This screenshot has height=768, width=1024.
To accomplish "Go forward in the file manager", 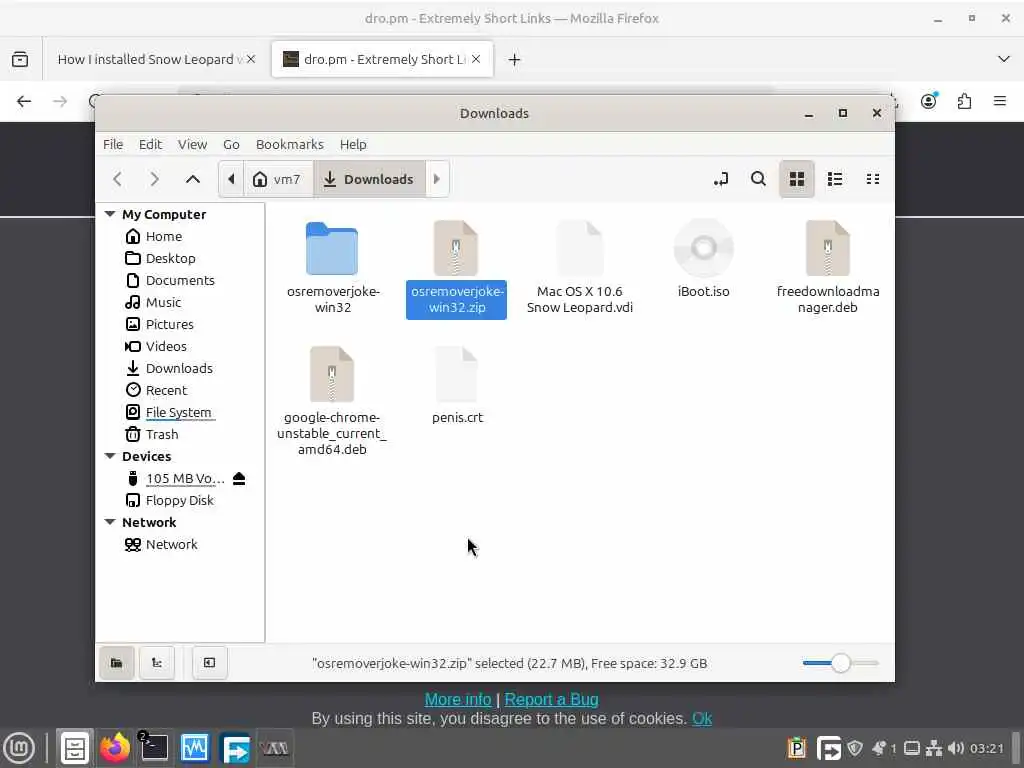I will point(155,179).
